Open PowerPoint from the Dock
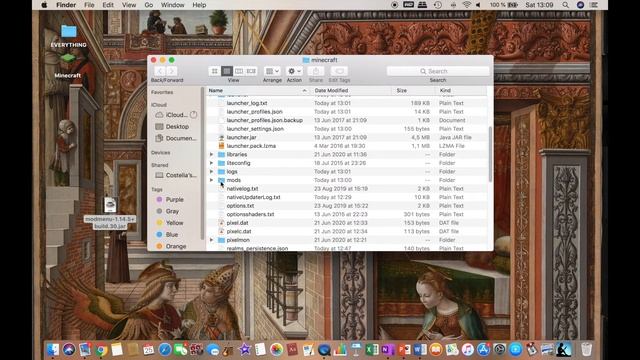 point(404,350)
